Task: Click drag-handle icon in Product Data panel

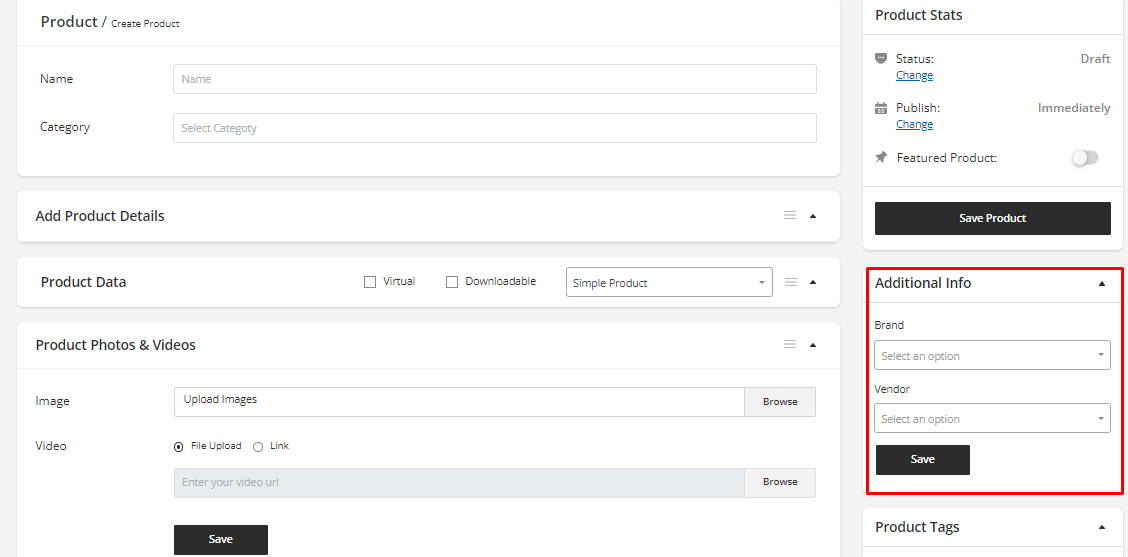Action: (x=790, y=282)
